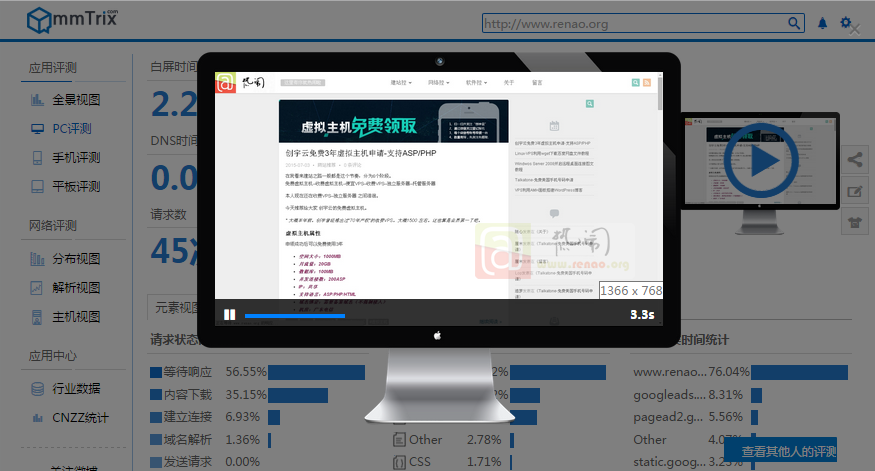Open the 网络 dropdown in recorded page
Image resolution: width=875 pixels, height=471 pixels.
[x=439, y=83]
